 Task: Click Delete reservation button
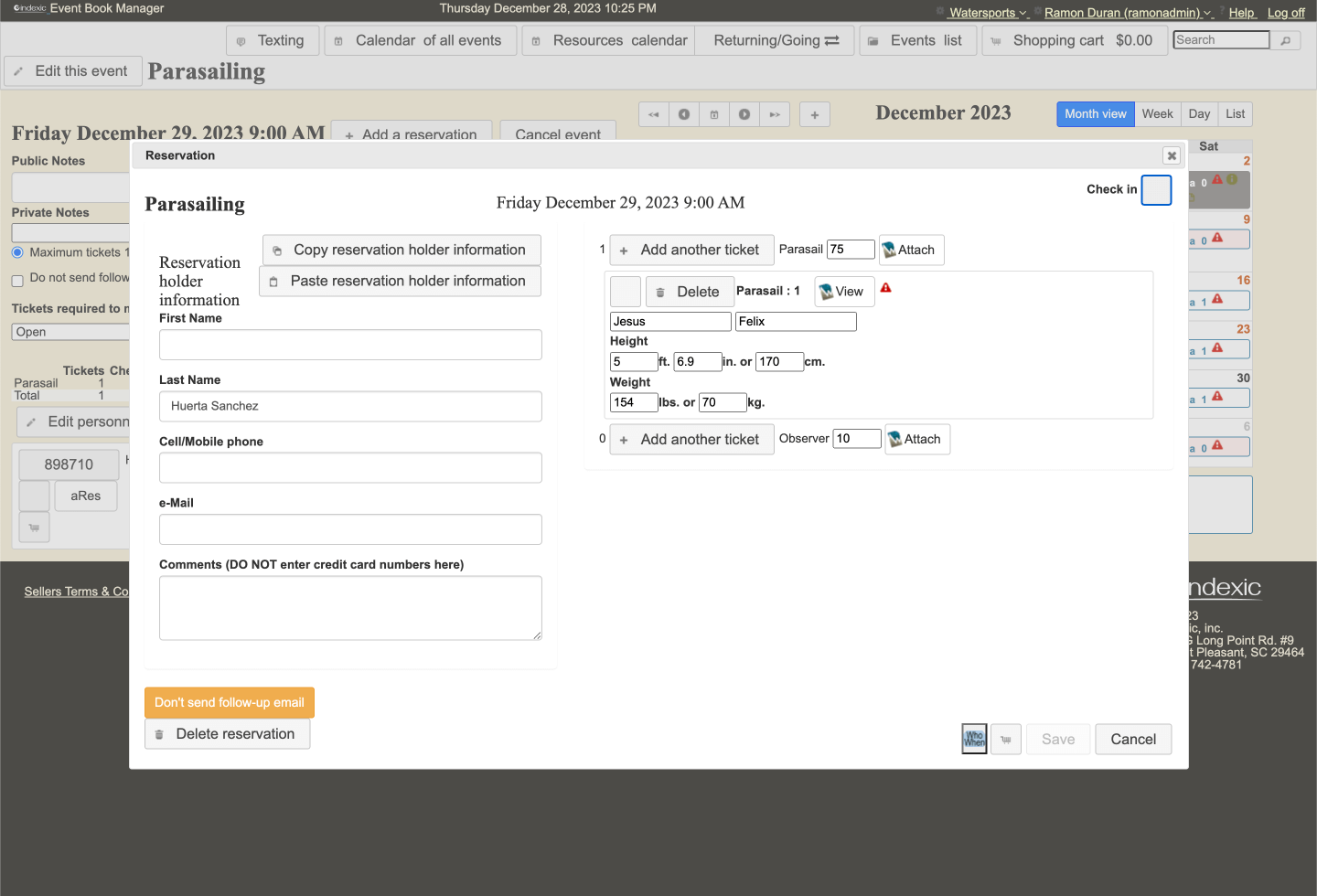(227, 734)
